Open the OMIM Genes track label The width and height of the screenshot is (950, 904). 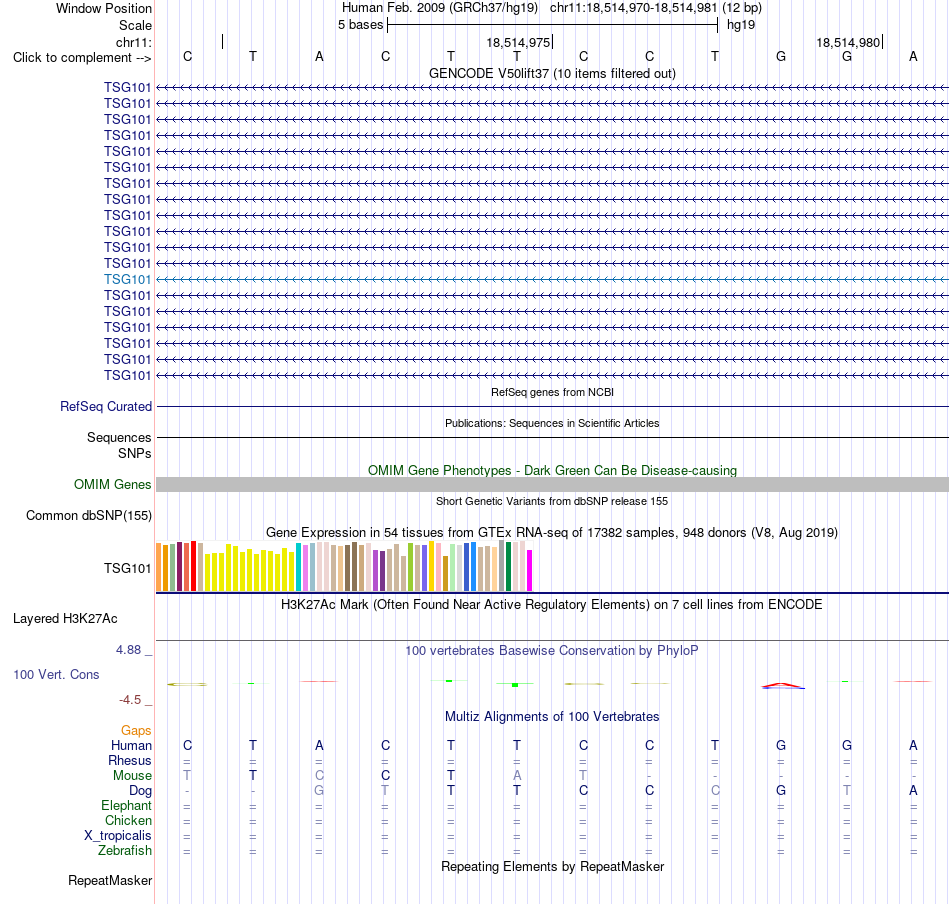coord(113,485)
